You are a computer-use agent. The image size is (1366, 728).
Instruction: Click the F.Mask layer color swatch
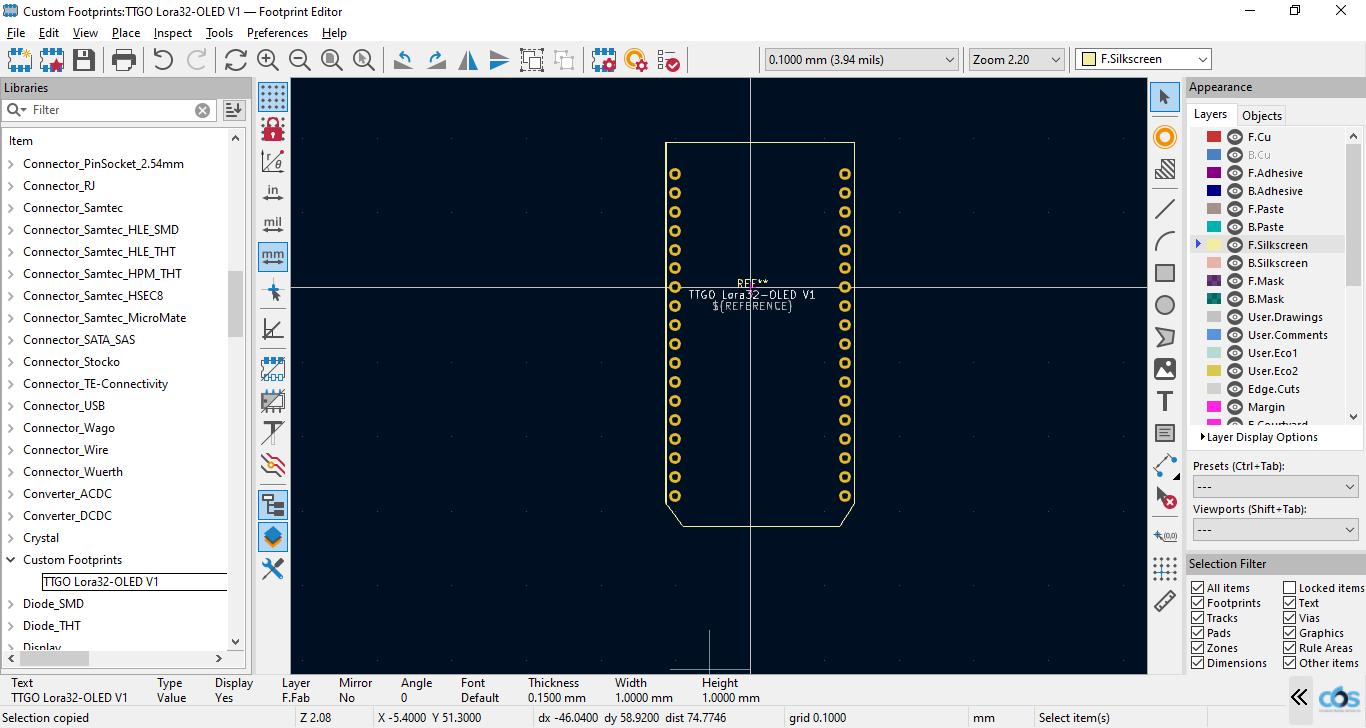pos(1214,281)
